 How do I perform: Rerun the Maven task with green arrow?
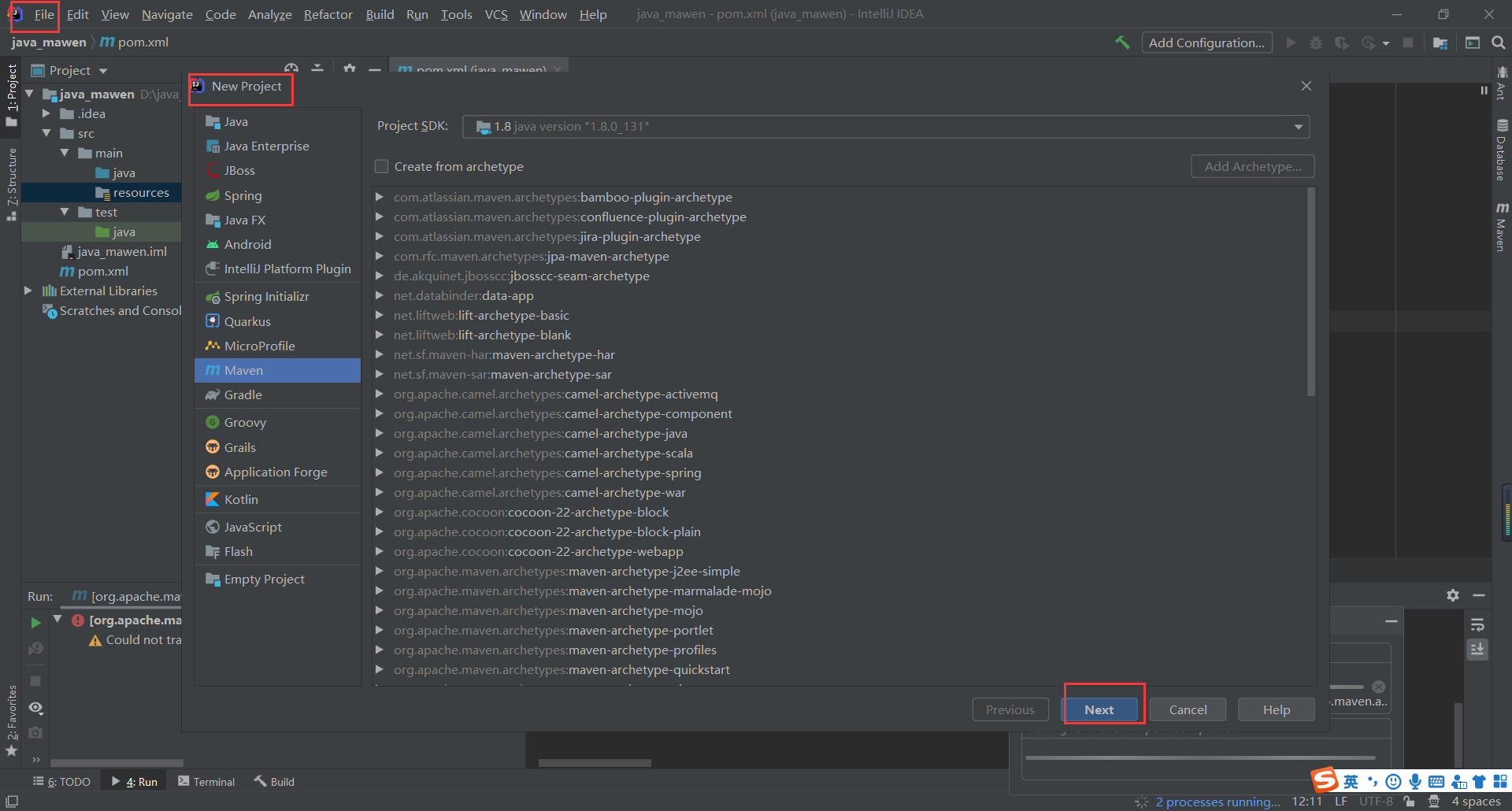(x=35, y=622)
